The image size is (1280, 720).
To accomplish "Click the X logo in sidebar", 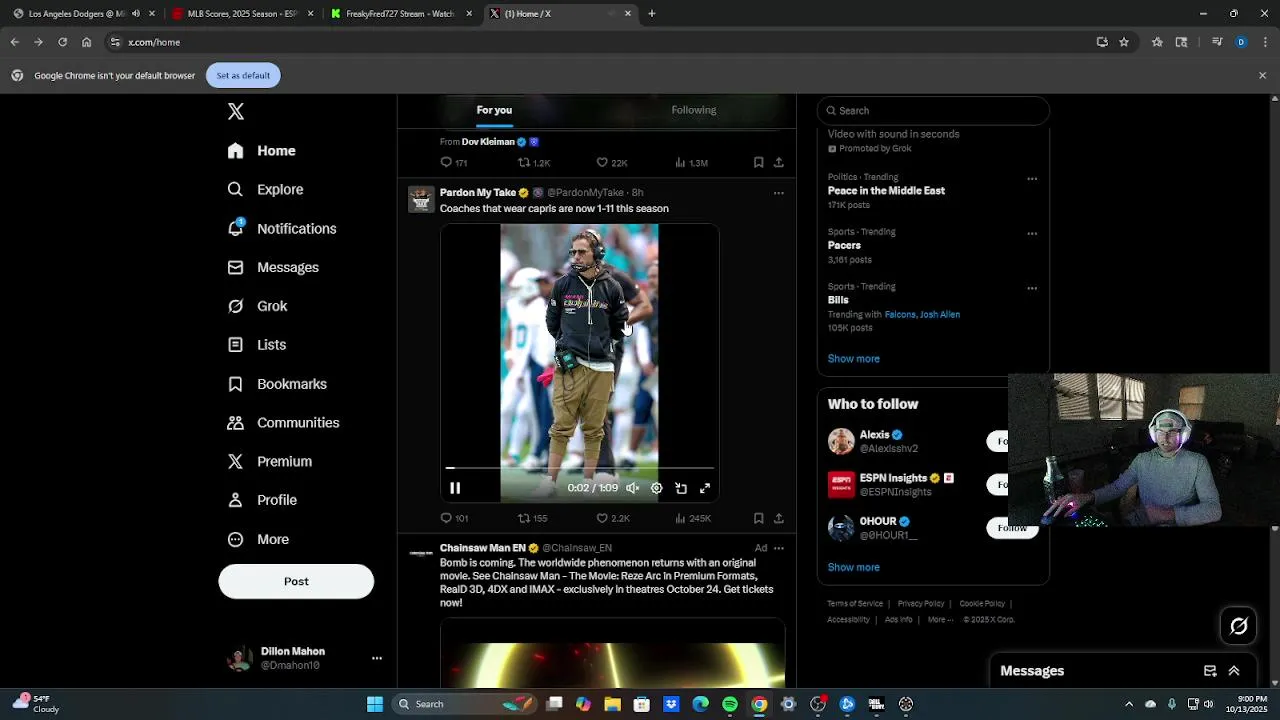I will pos(236,112).
